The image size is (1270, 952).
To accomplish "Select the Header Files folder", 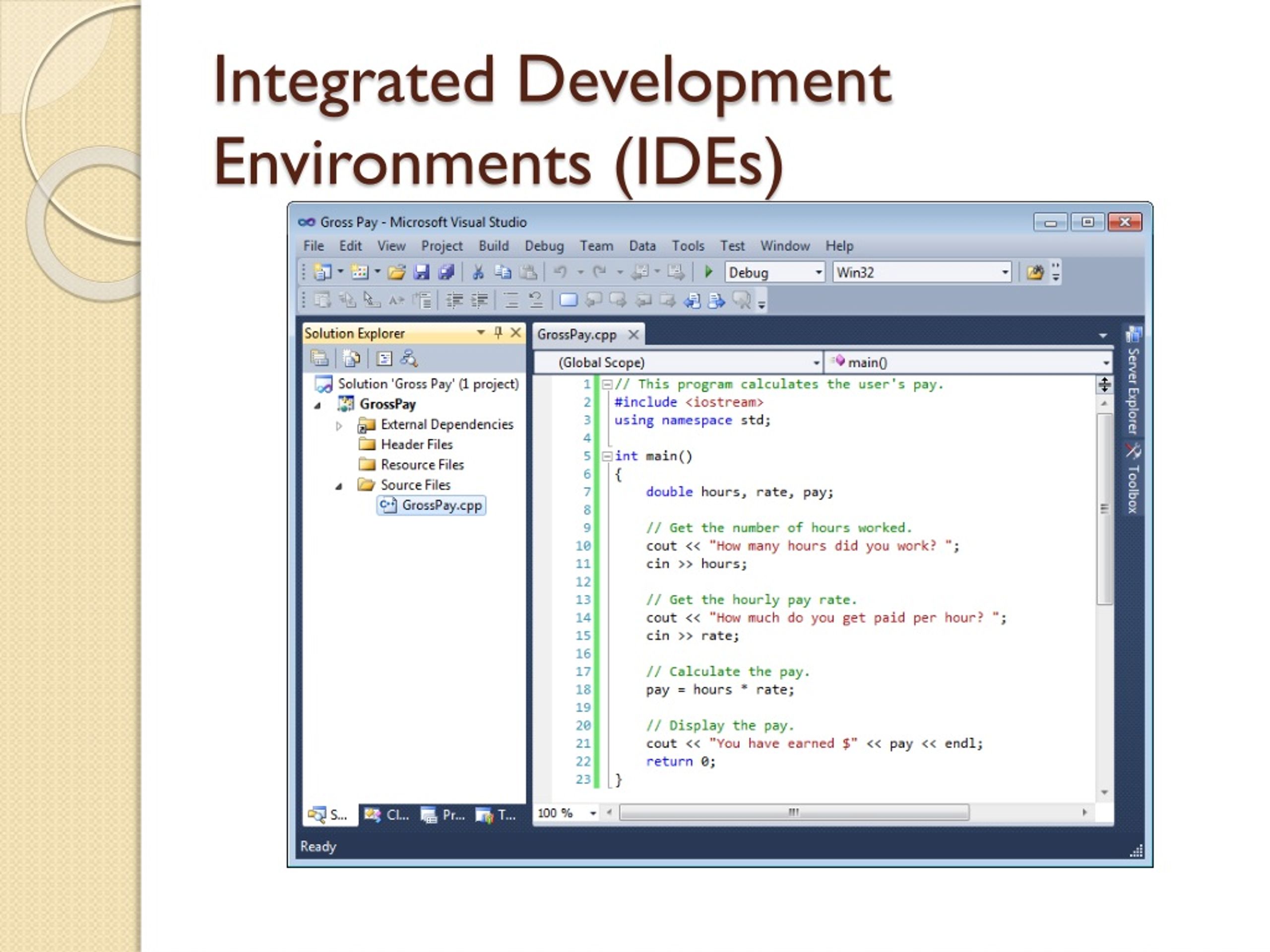I will (x=405, y=445).
